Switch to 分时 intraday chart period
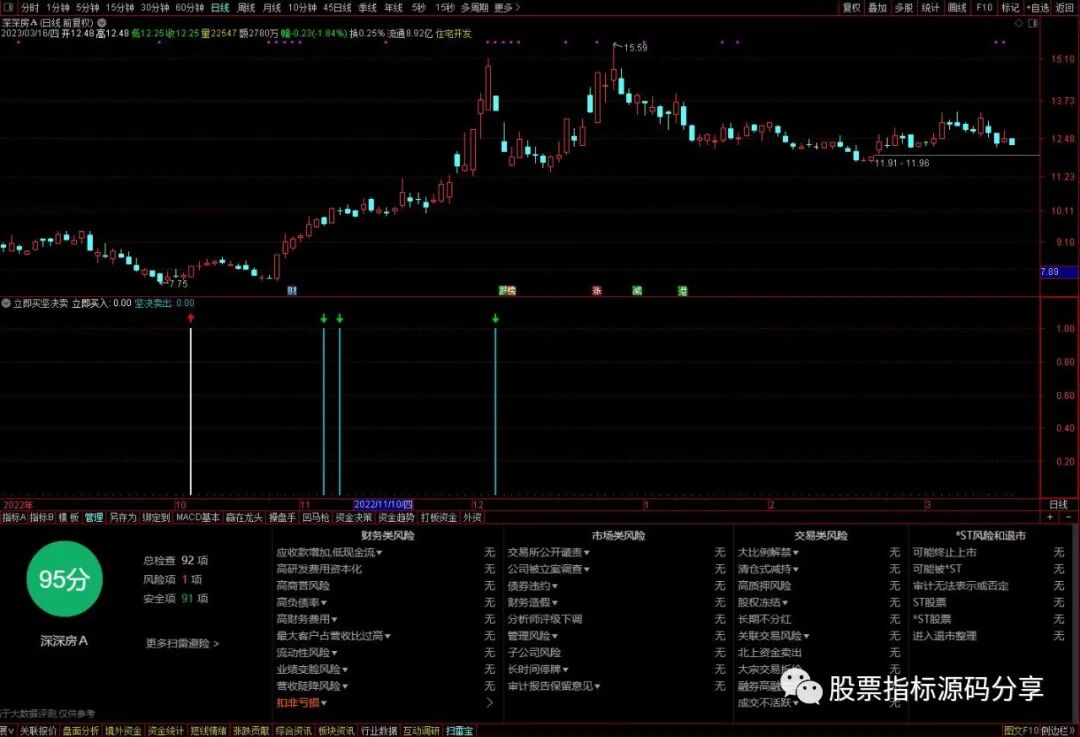The image size is (1080, 737). [x=30, y=8]
